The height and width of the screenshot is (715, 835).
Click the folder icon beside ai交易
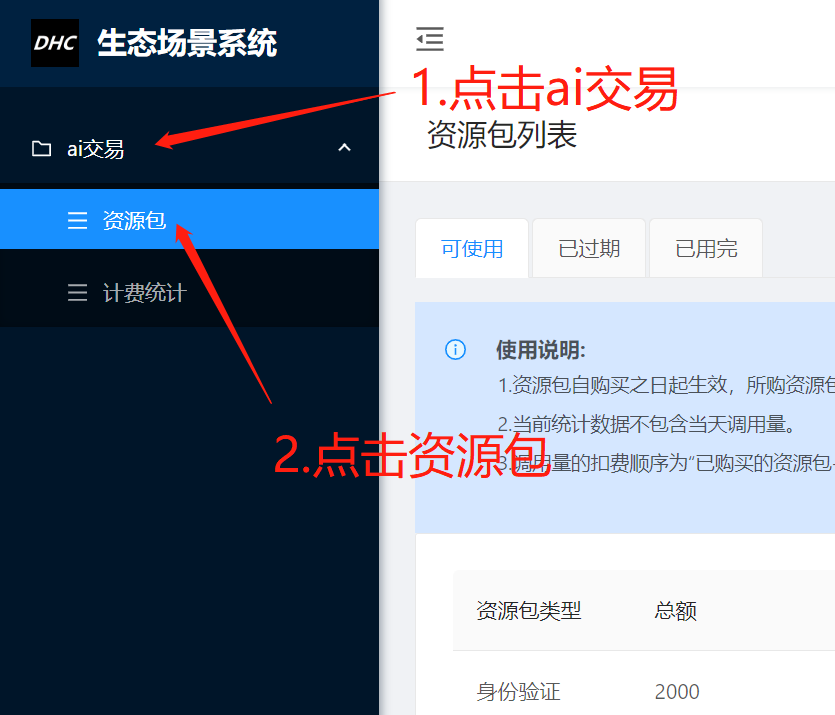[42, 149]
